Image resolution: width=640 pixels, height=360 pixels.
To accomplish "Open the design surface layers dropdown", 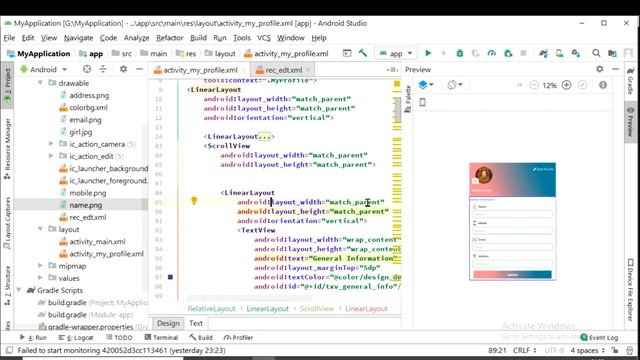I will 426,84.
